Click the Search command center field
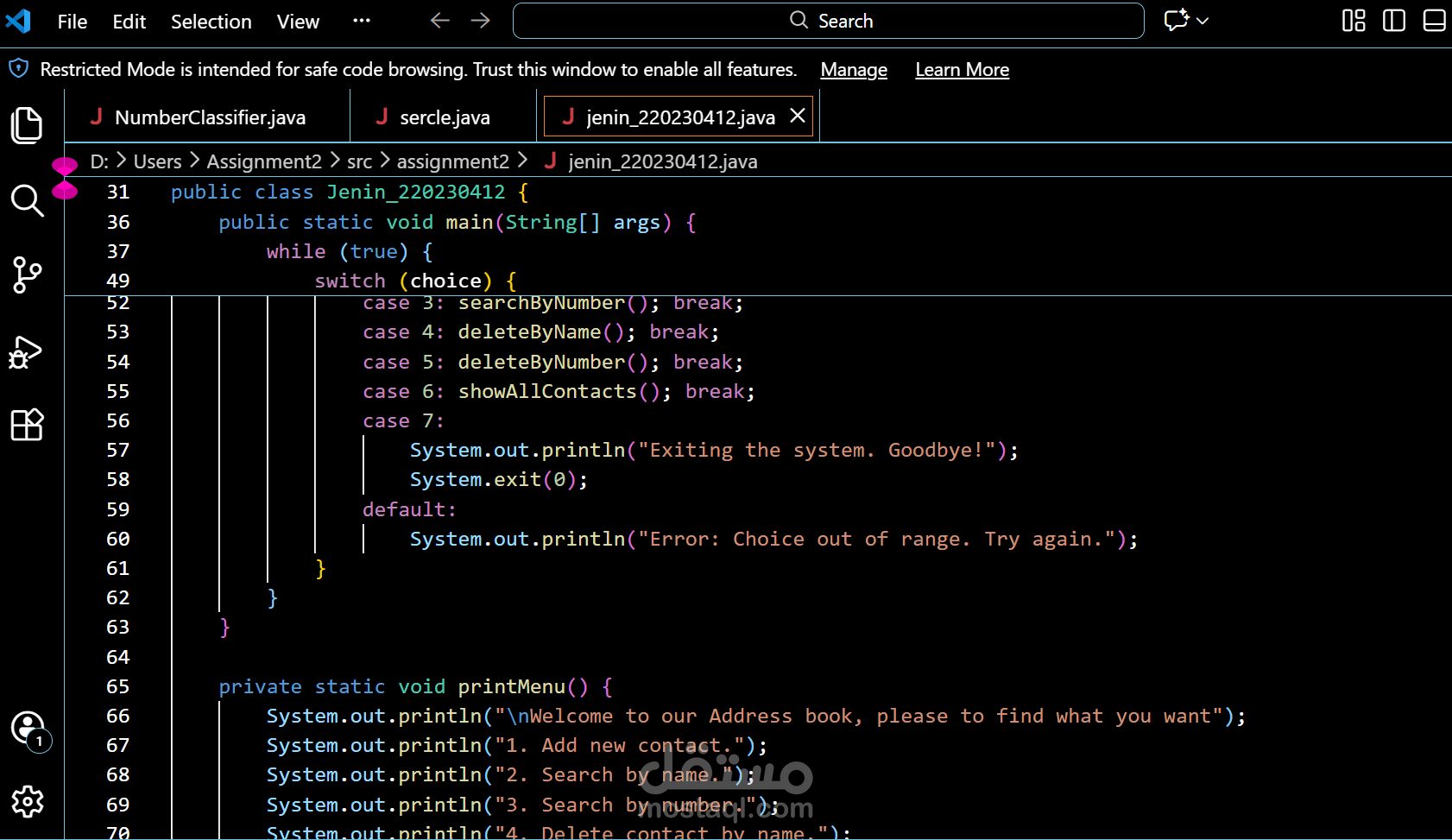The height and width of the screenshot is (840, 1452). click(x=829, y=21)
